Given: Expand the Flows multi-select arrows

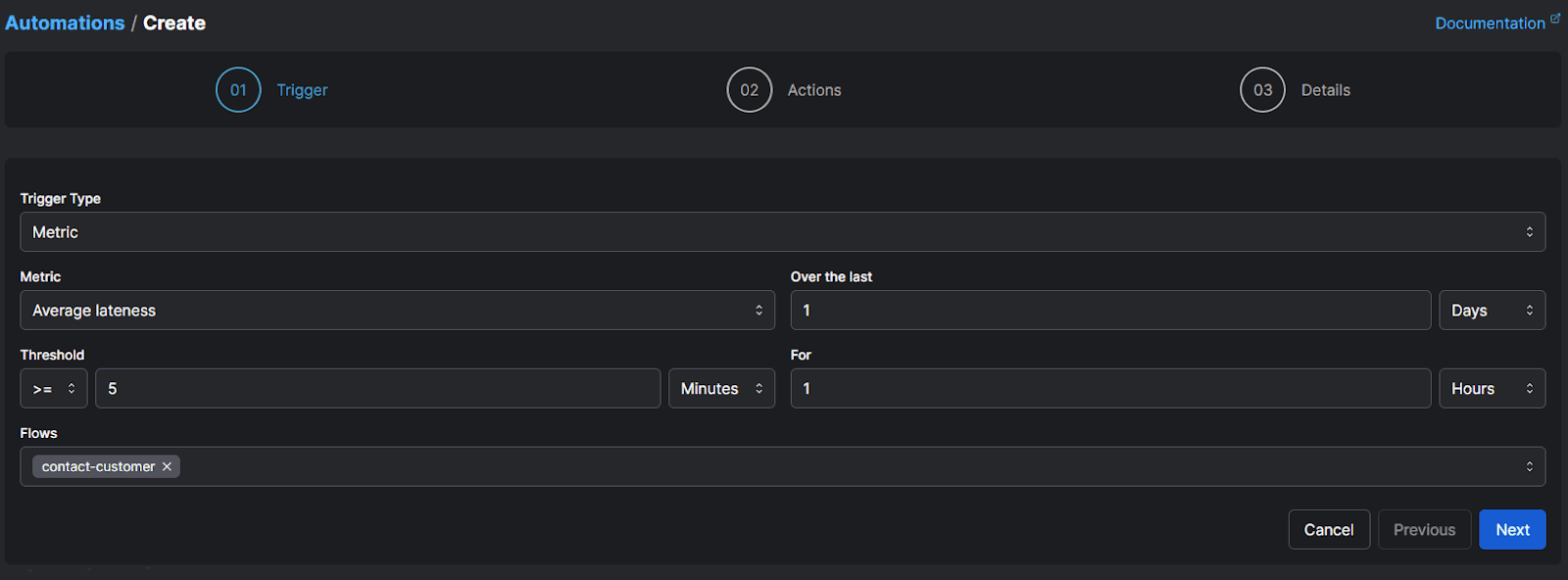Looking at the screenshot, I should 1529,466.
